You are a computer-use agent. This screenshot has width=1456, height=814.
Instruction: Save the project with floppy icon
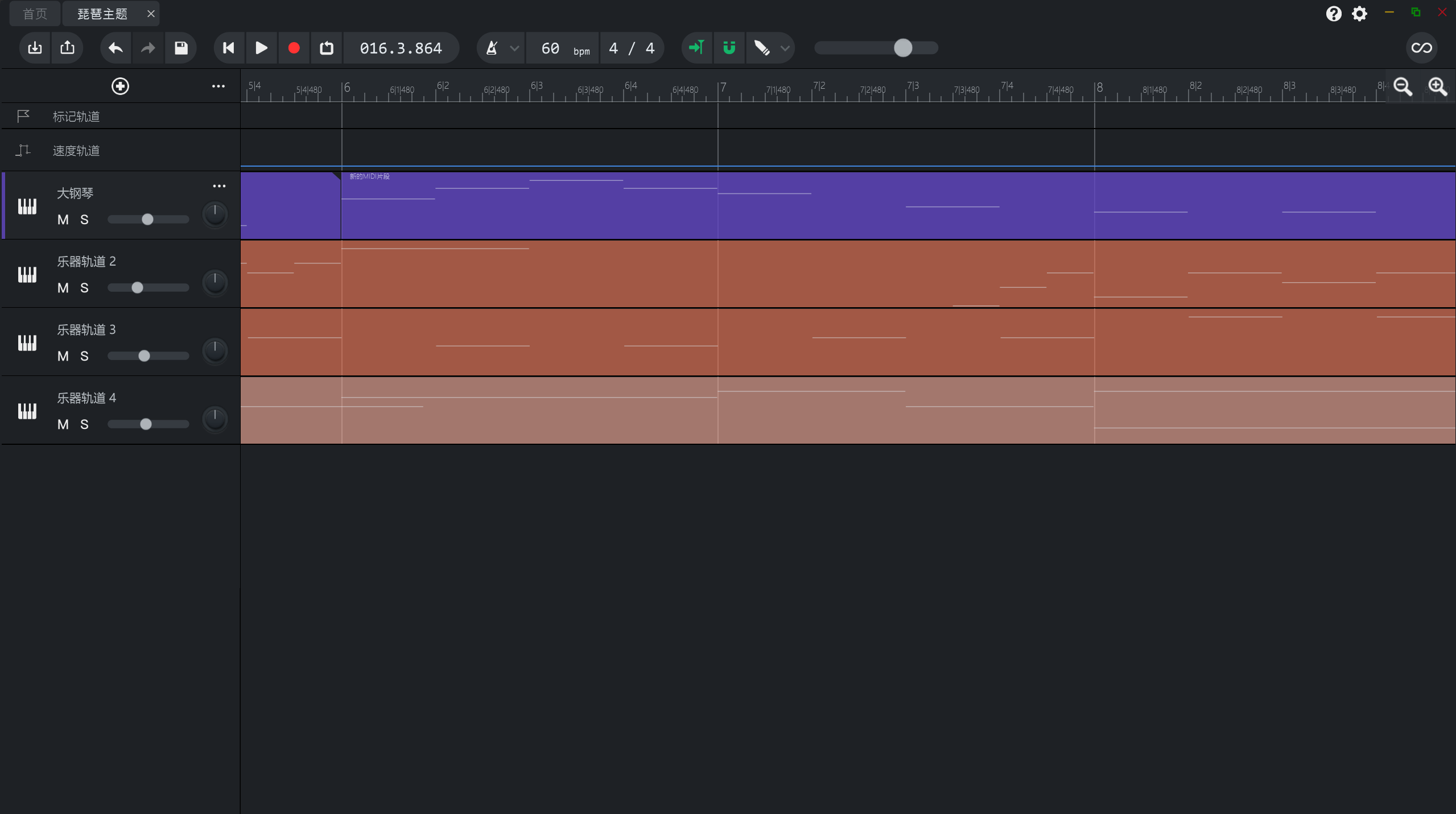[x=181, y=48]
